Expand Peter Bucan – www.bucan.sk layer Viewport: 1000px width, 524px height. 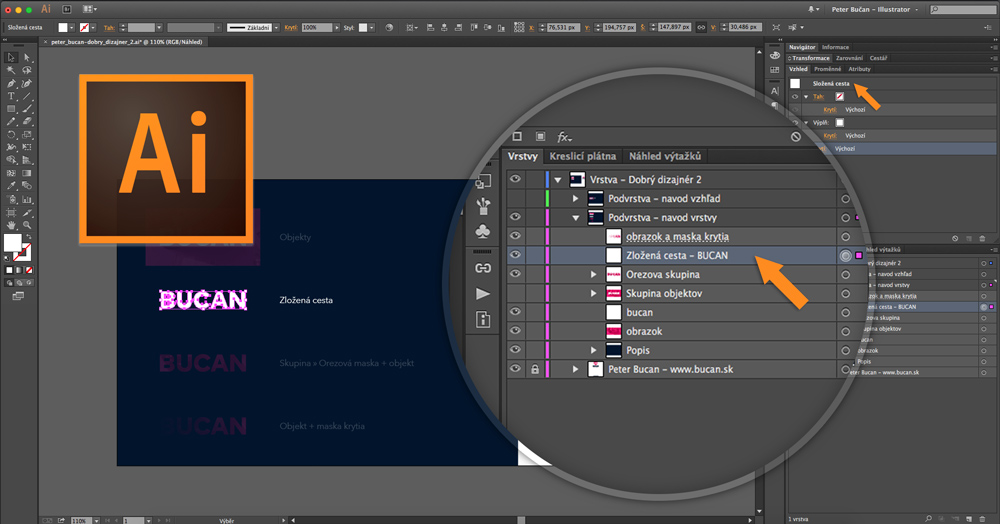[575, 369]
